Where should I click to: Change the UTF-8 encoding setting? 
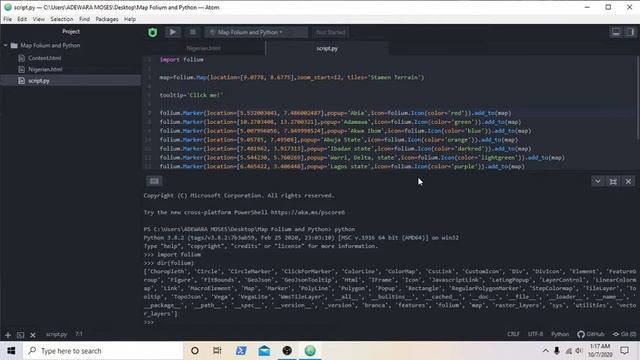pos(535,334)
